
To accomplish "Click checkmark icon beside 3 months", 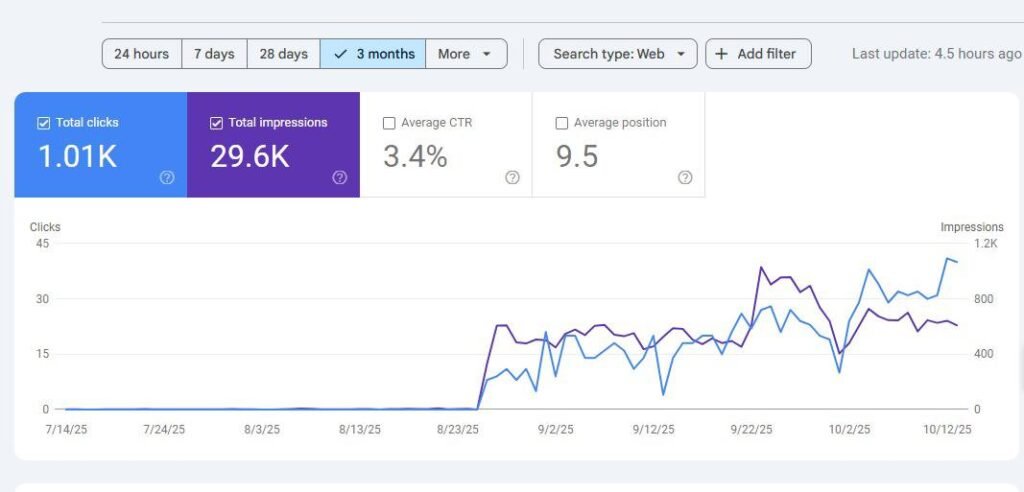I will (340, 54).
